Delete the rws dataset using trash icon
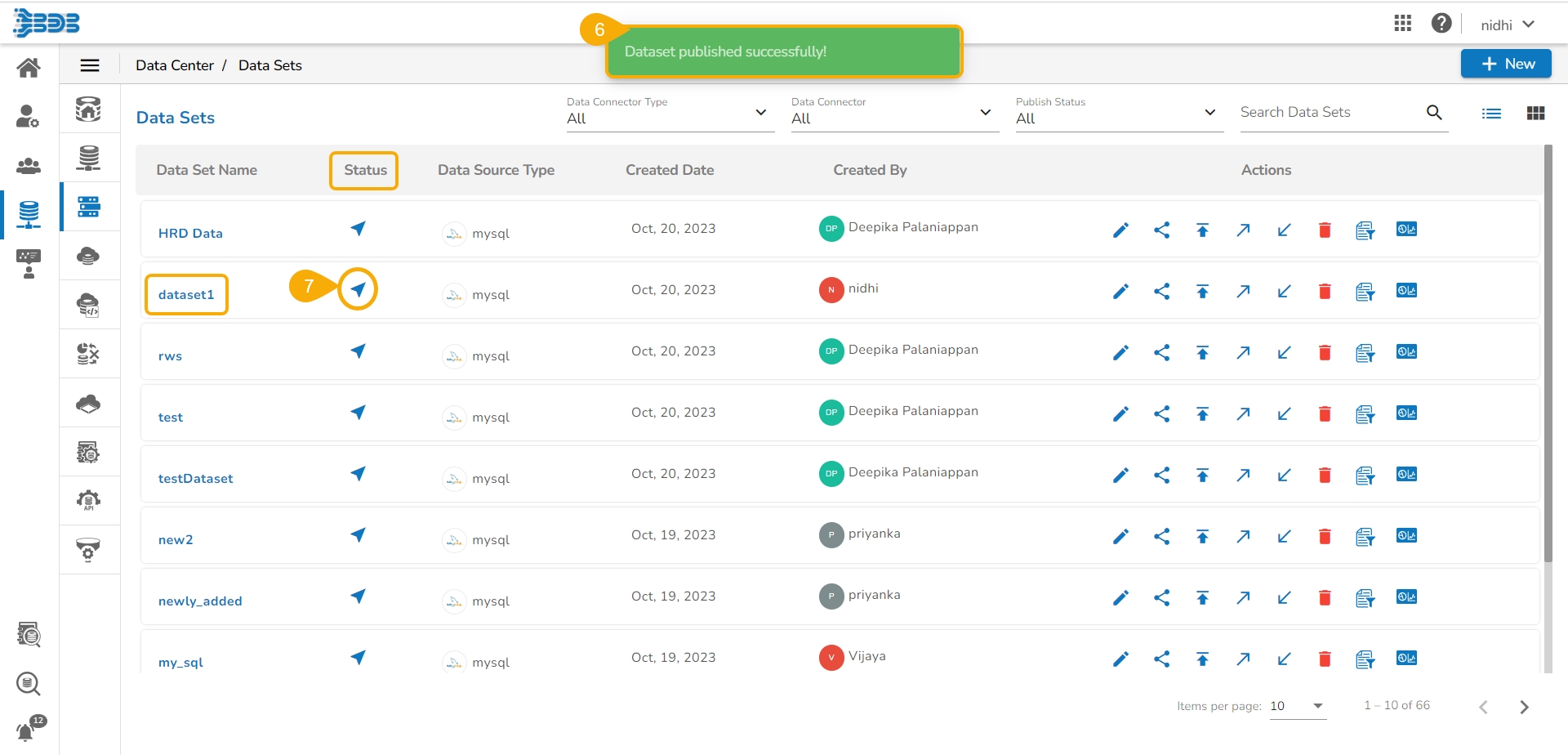1568x755 pixels. [1325, 353]
